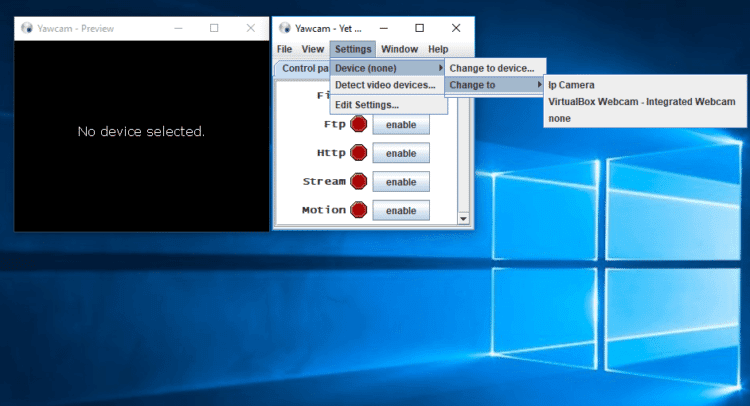This screenshot has width=750, height=406.
Task: Open the Help menu
Action: 438,49
